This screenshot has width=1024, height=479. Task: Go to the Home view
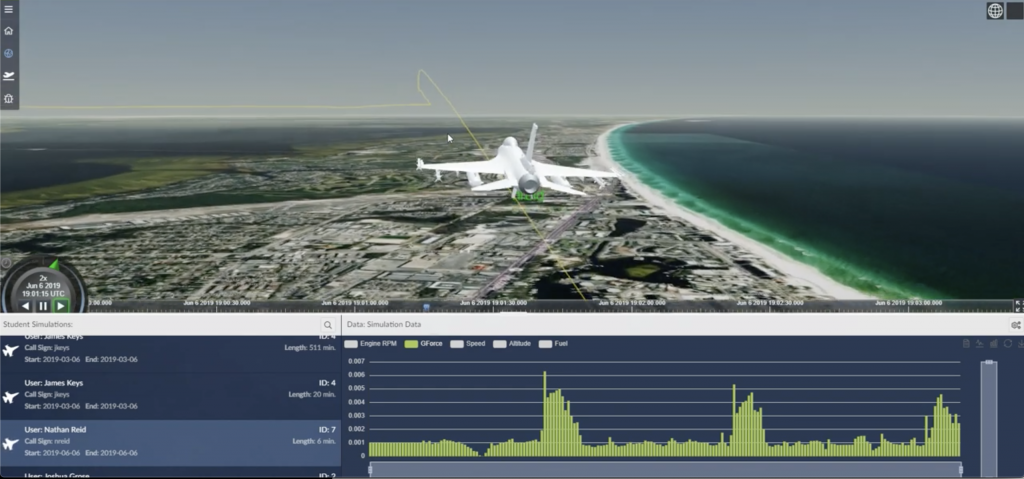8,31
